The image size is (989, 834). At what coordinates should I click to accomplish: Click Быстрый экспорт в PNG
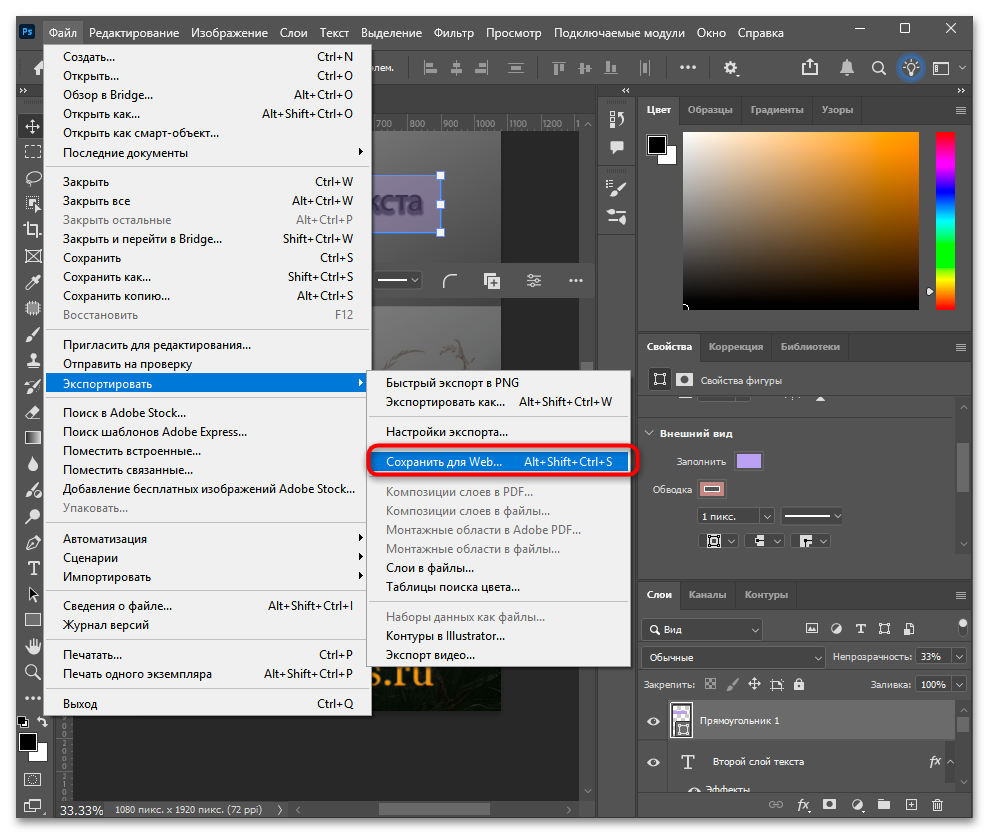pos(500,383)
